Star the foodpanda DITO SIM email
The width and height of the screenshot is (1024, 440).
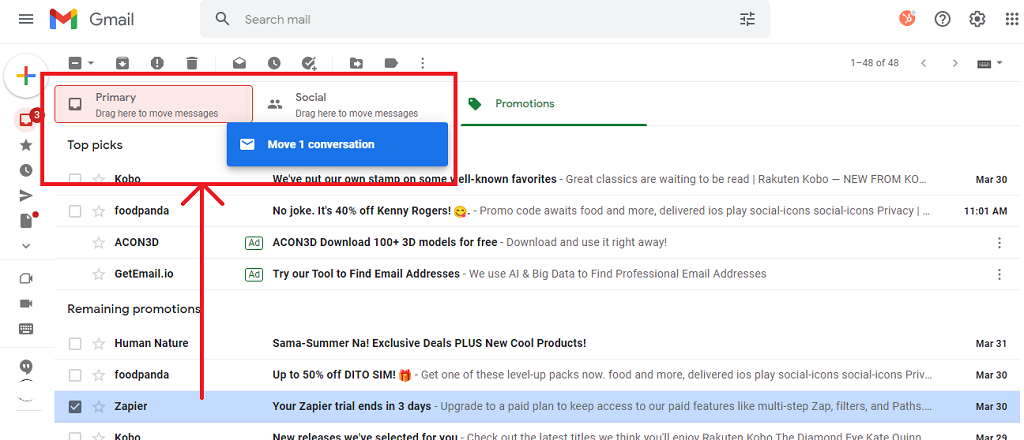pyautogui.click(x=99, y=375)
